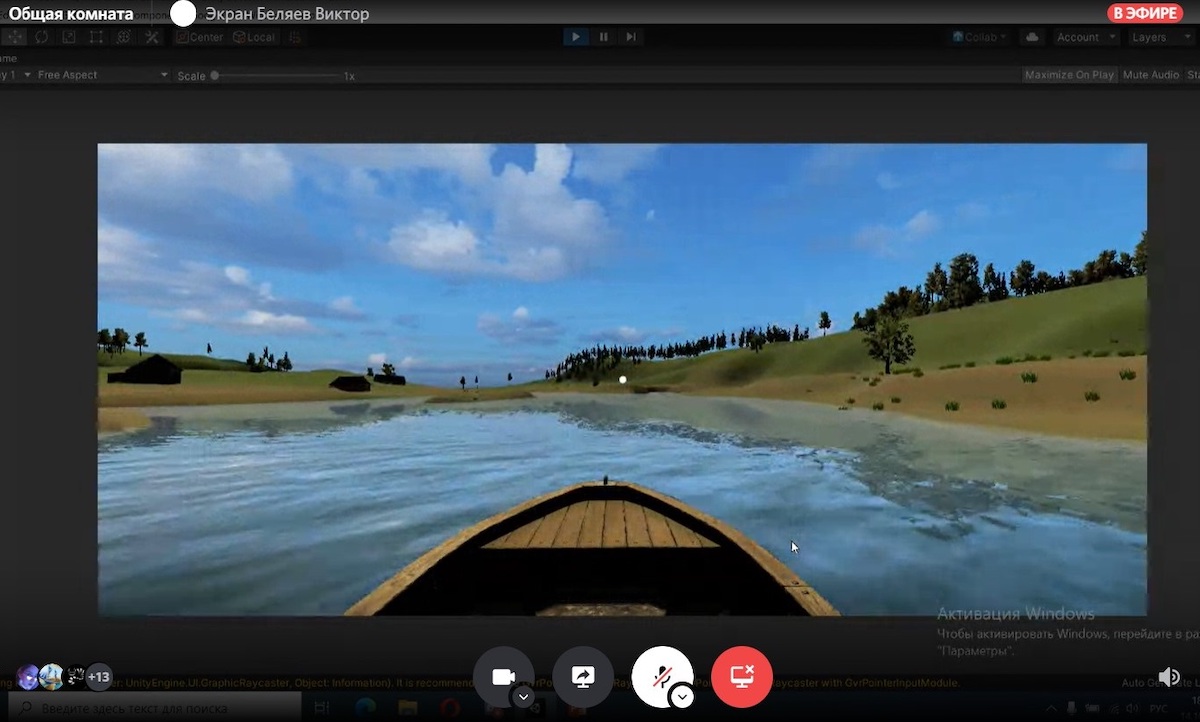Pause the Unity game preview
1200x722 pixels.
tap(603, 37)
